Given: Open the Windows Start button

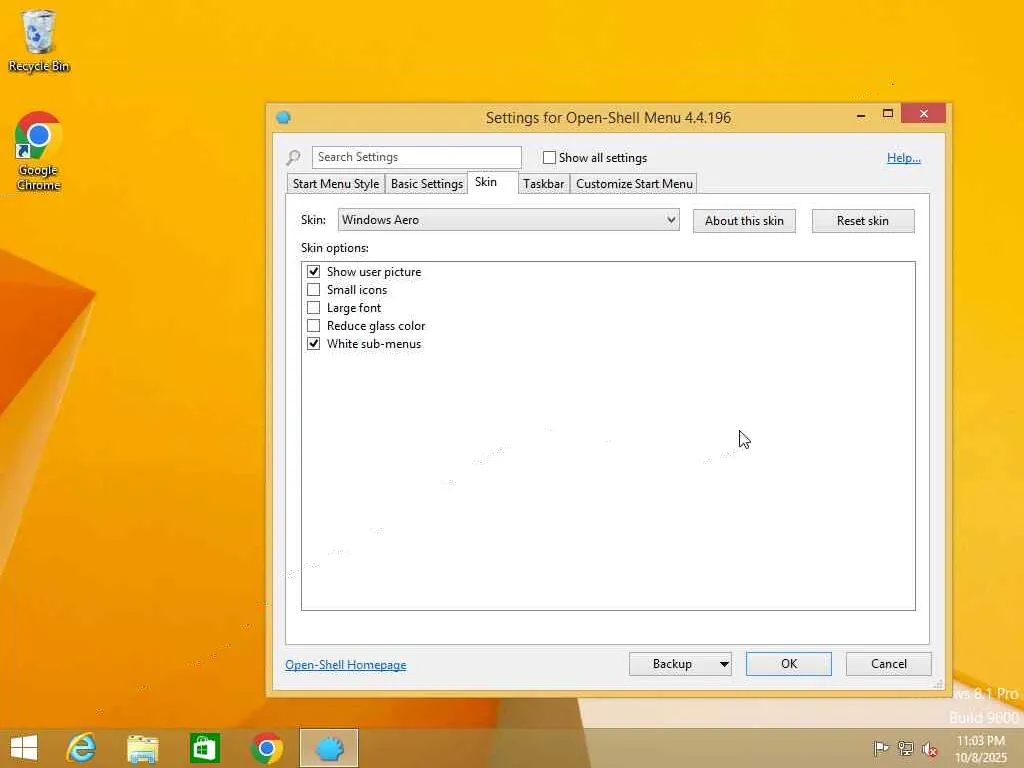Looking at the screenshot, I should [24, 748].
